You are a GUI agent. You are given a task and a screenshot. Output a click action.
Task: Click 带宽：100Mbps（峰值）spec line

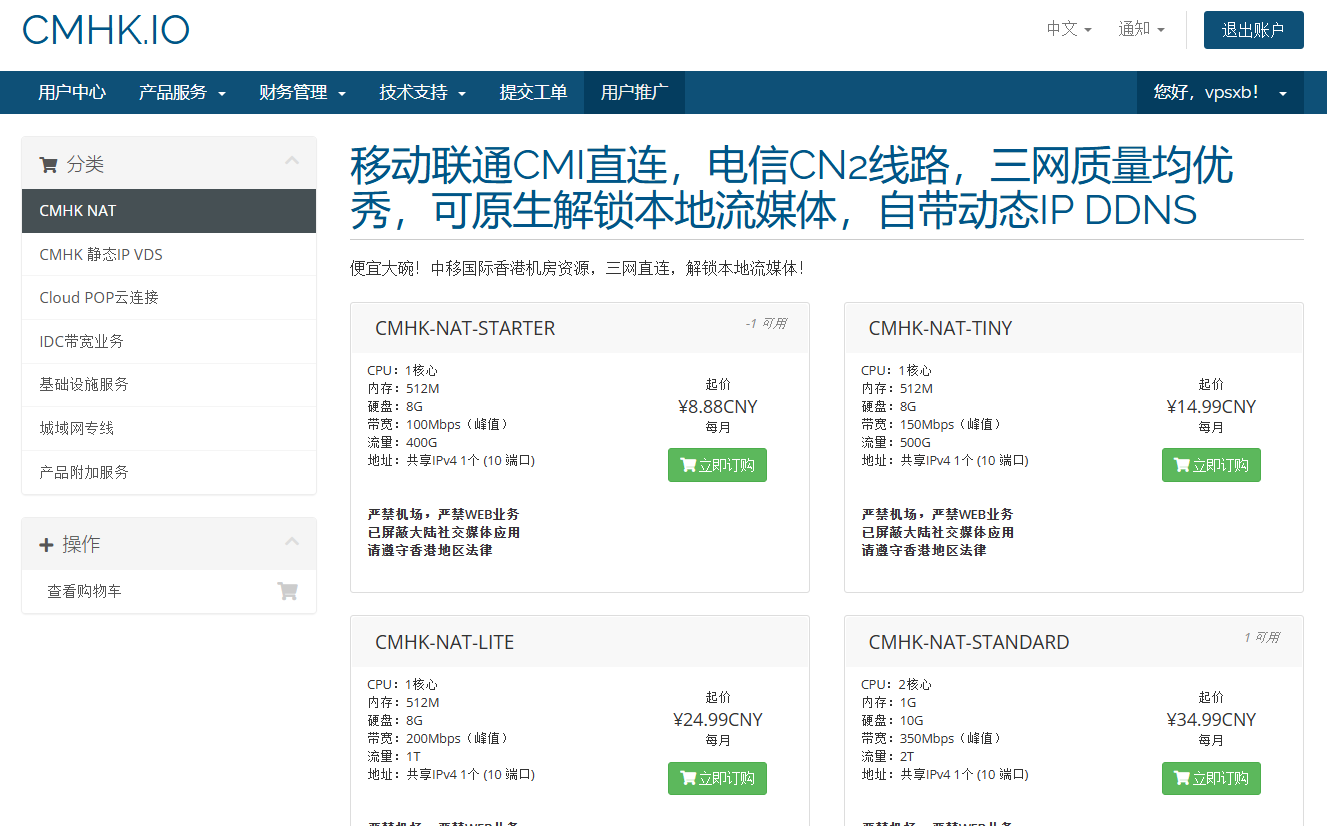438,424
